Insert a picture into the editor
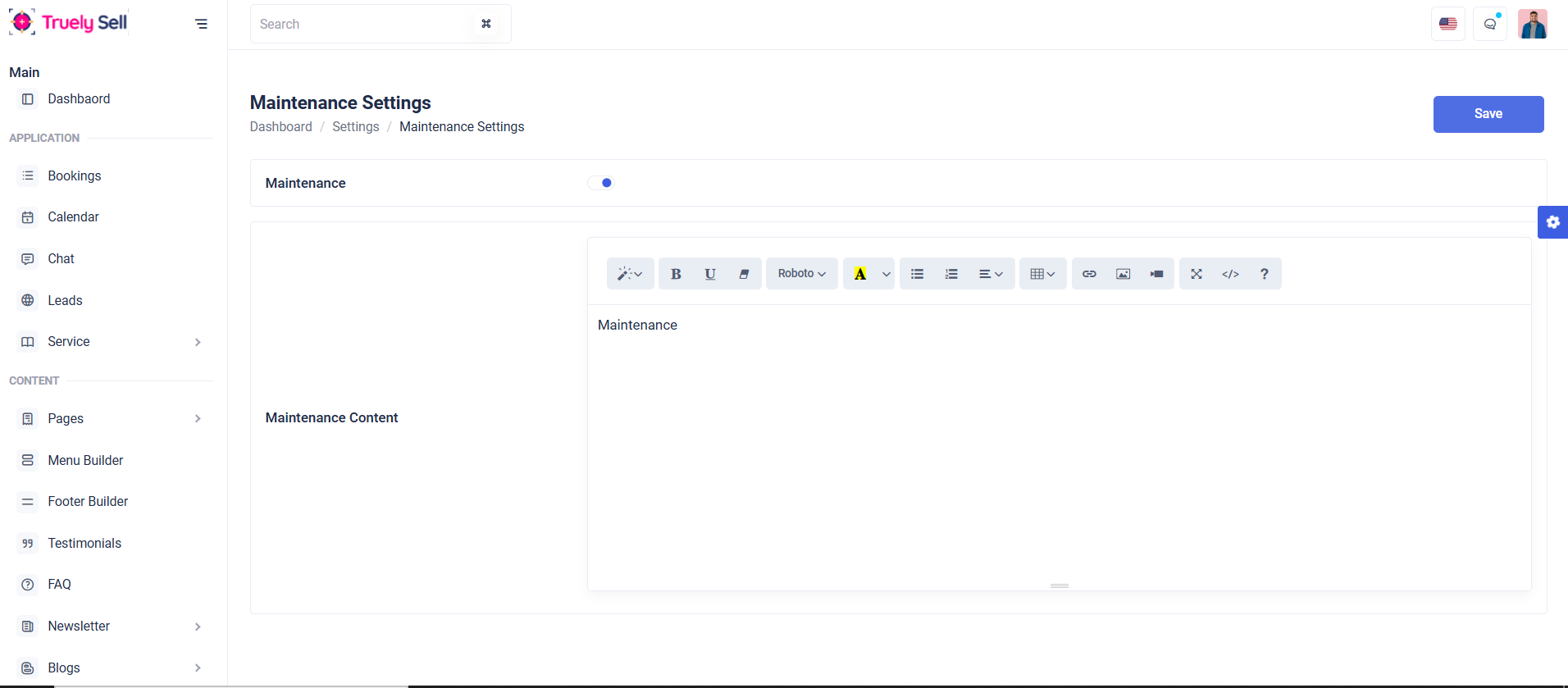The width and height of the screenshot is (1568, 688). pos(1123,274)
